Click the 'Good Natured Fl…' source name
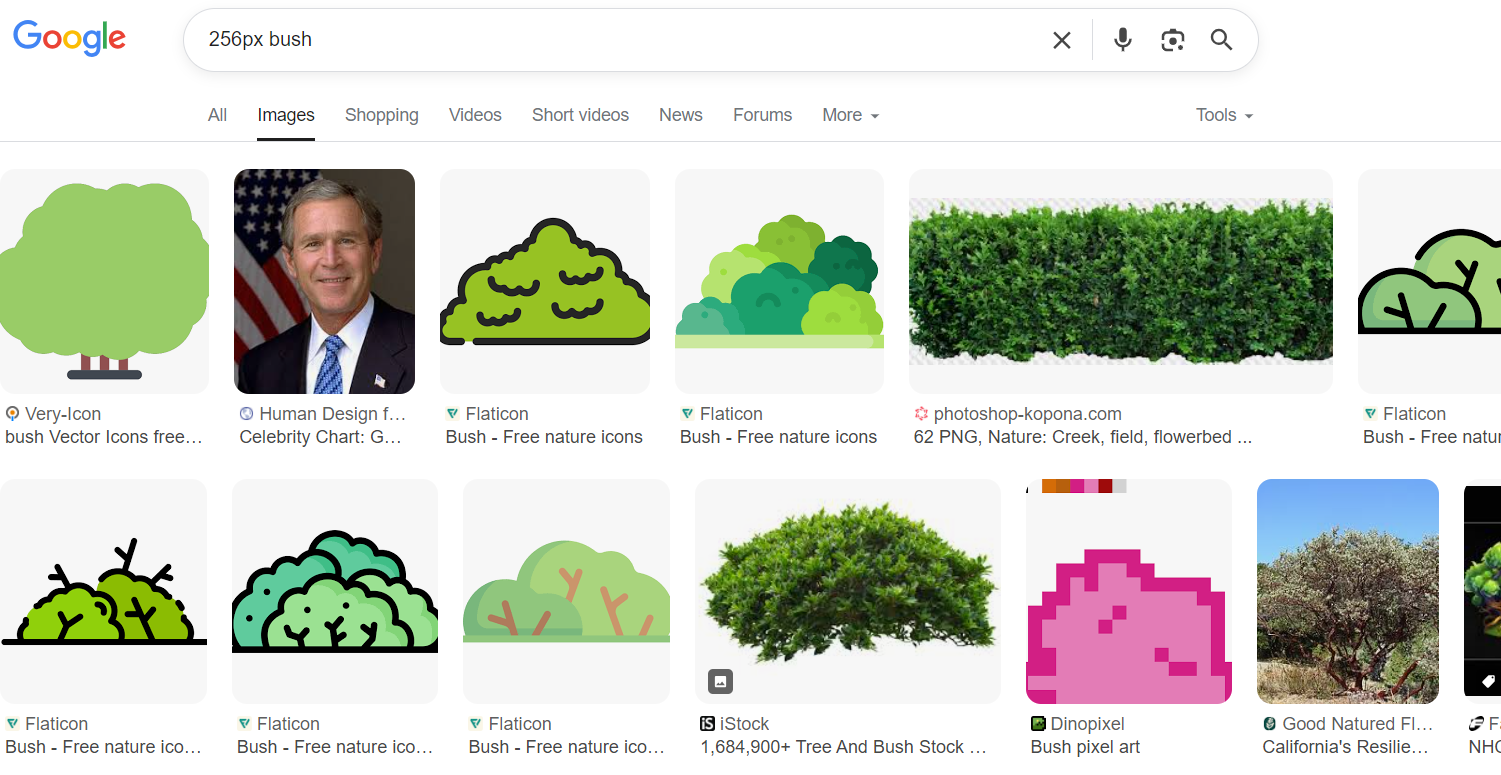This screenshot has height=775, width=1501. coord(1358,723)
